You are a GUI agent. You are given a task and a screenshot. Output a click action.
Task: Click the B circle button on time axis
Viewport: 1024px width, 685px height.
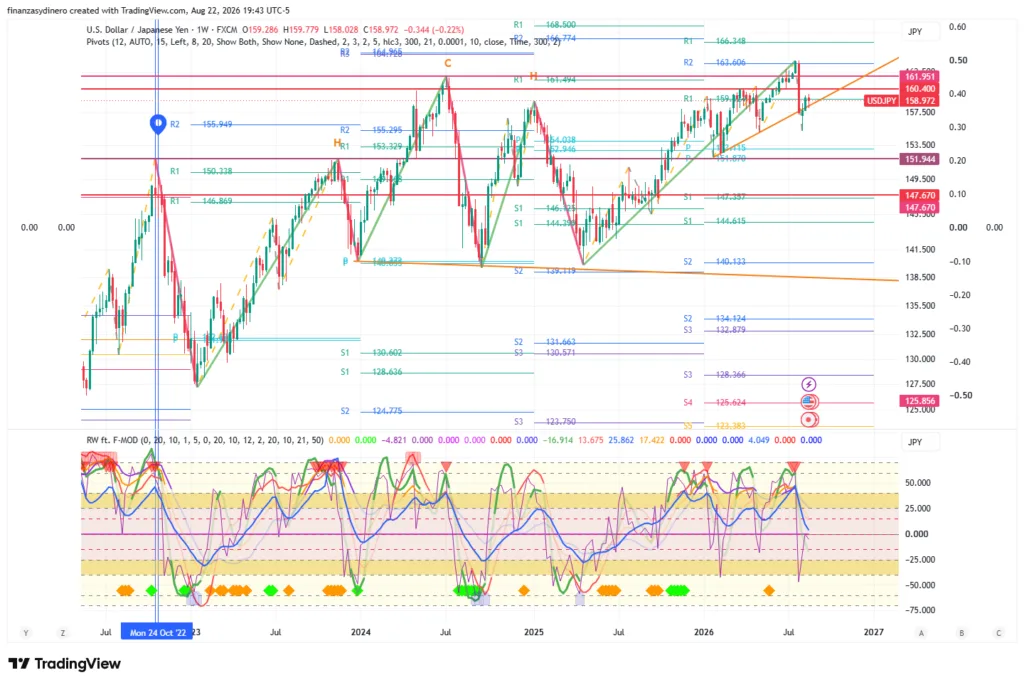[961, 633]
